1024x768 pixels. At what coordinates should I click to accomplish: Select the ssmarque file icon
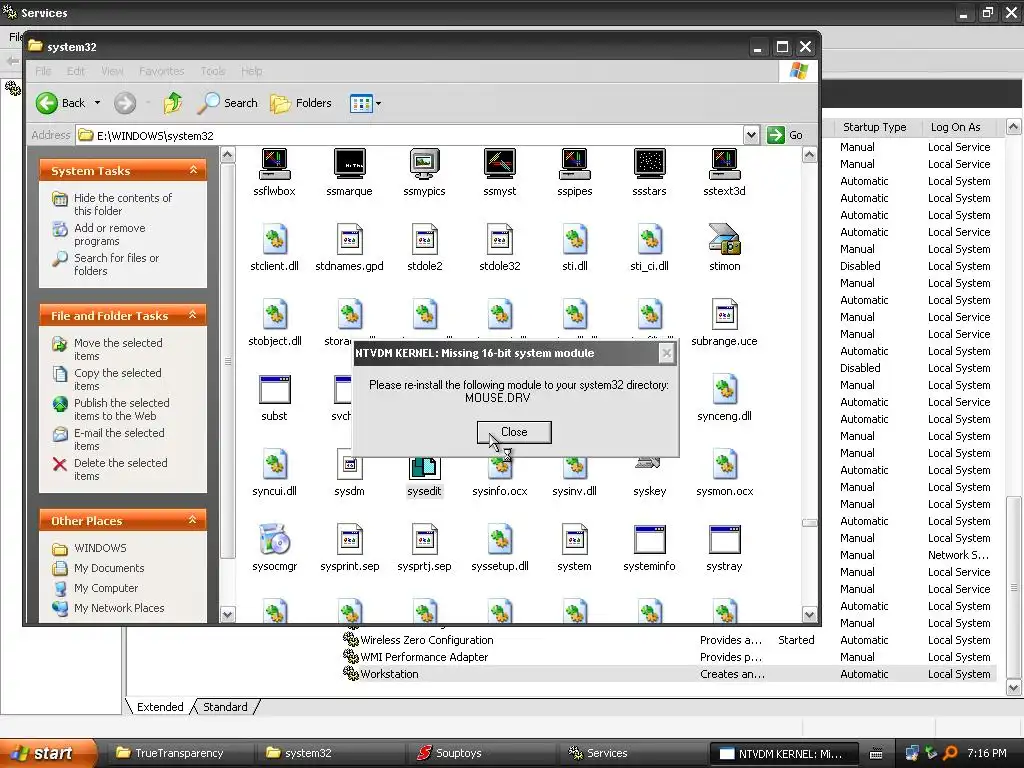click(x=349, y=165)
